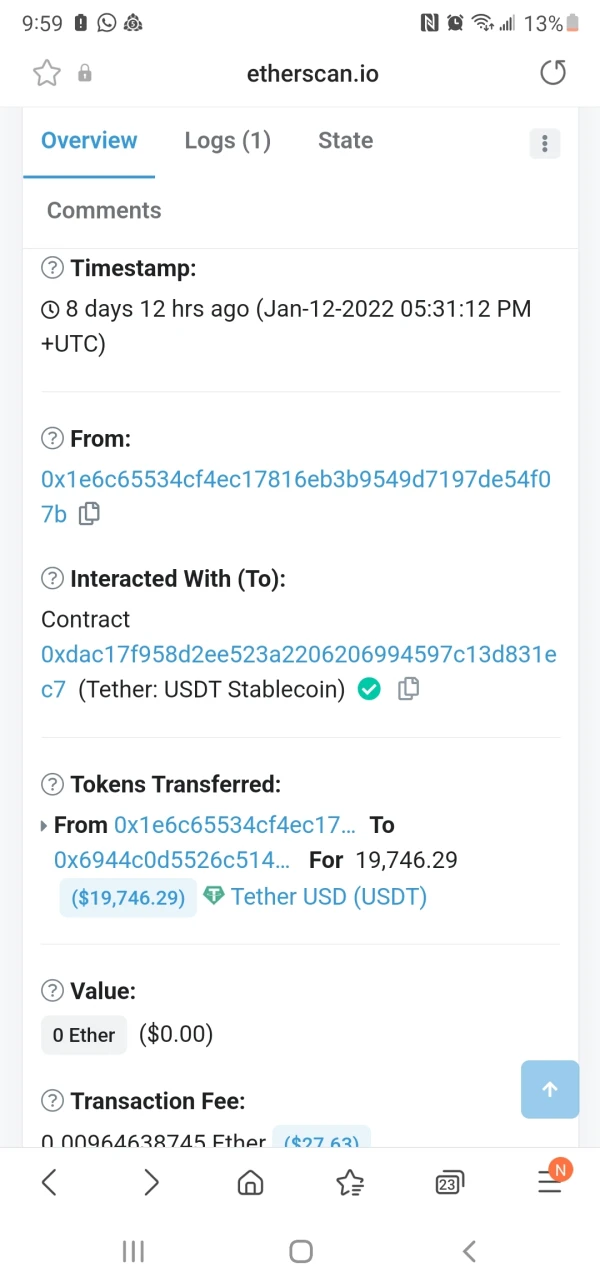Screen dimensions: 600x1287
Task: Switch to Logs (1) tab
Action: click(x=227, y=141)
